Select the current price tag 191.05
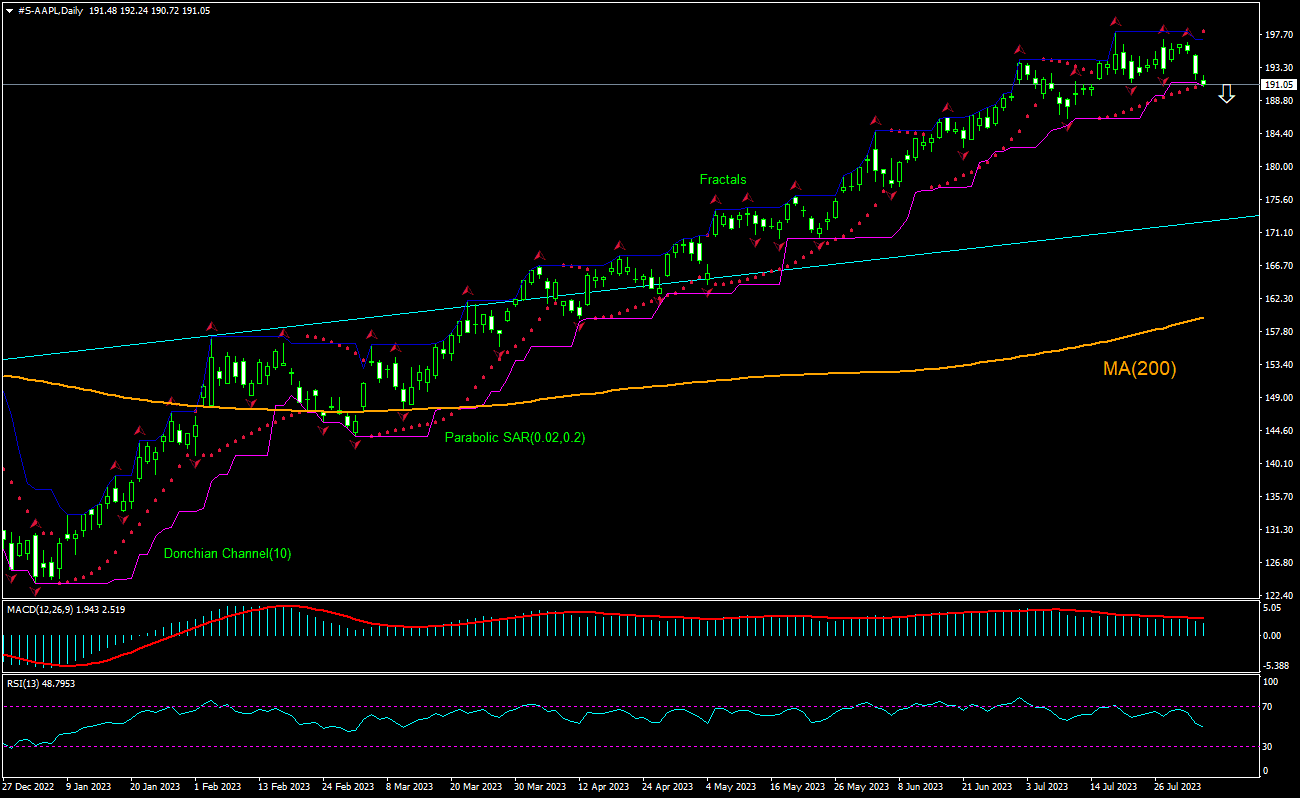 1278,85
